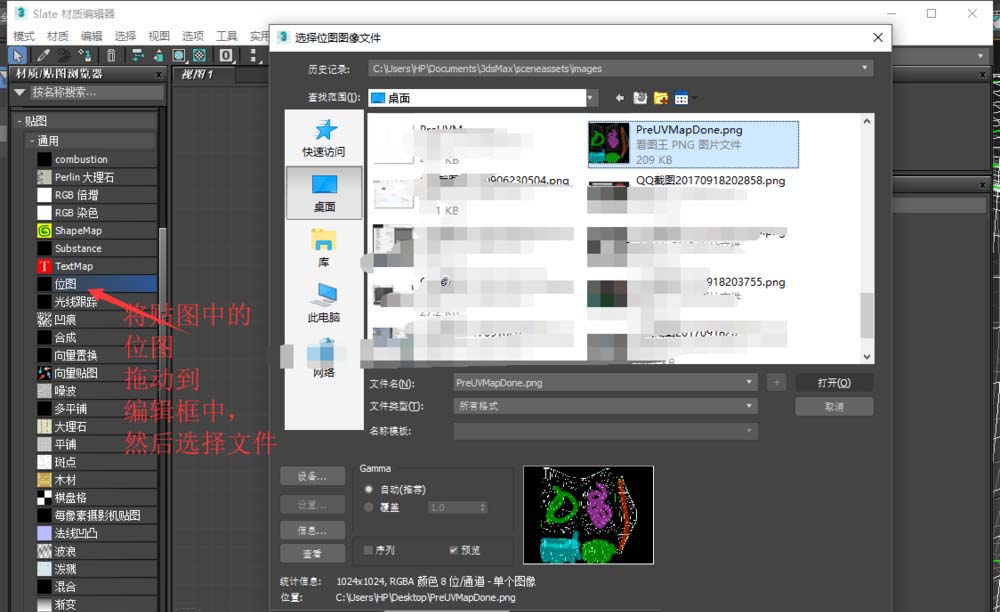Viewport: 1000px width, 612px height.
Task: Select the 位图 (Bitmap) map entry
Action: [x=97, y=284]
